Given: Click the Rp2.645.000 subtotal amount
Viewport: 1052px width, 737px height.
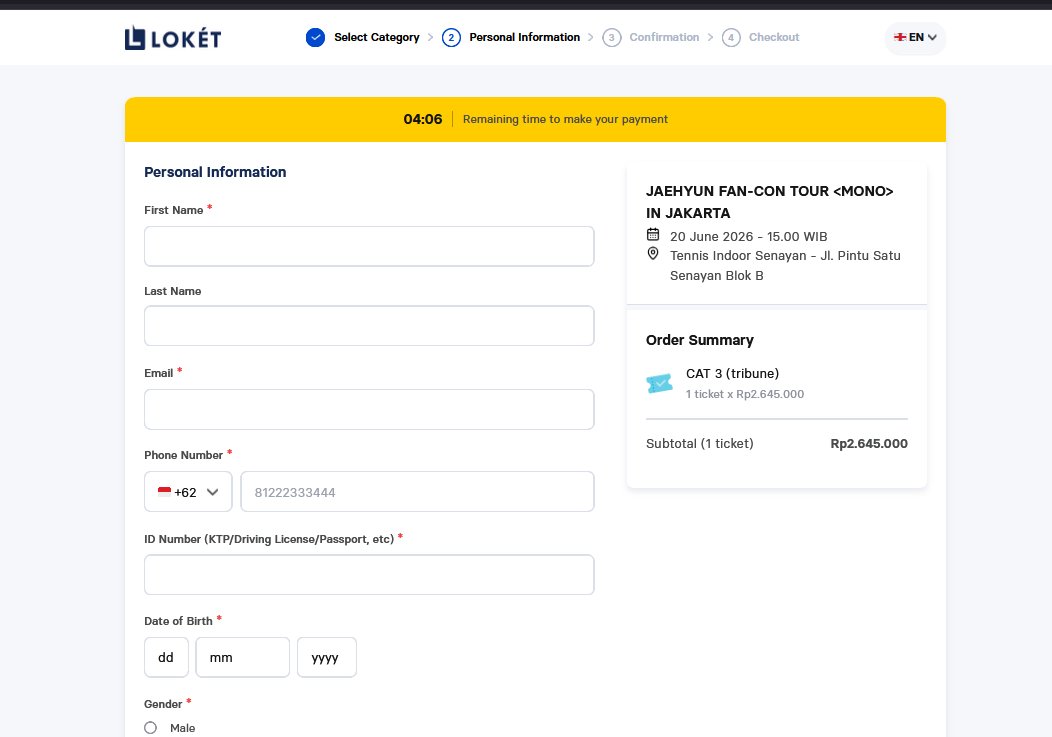Looking at the screenshot, I should [869, 444].
